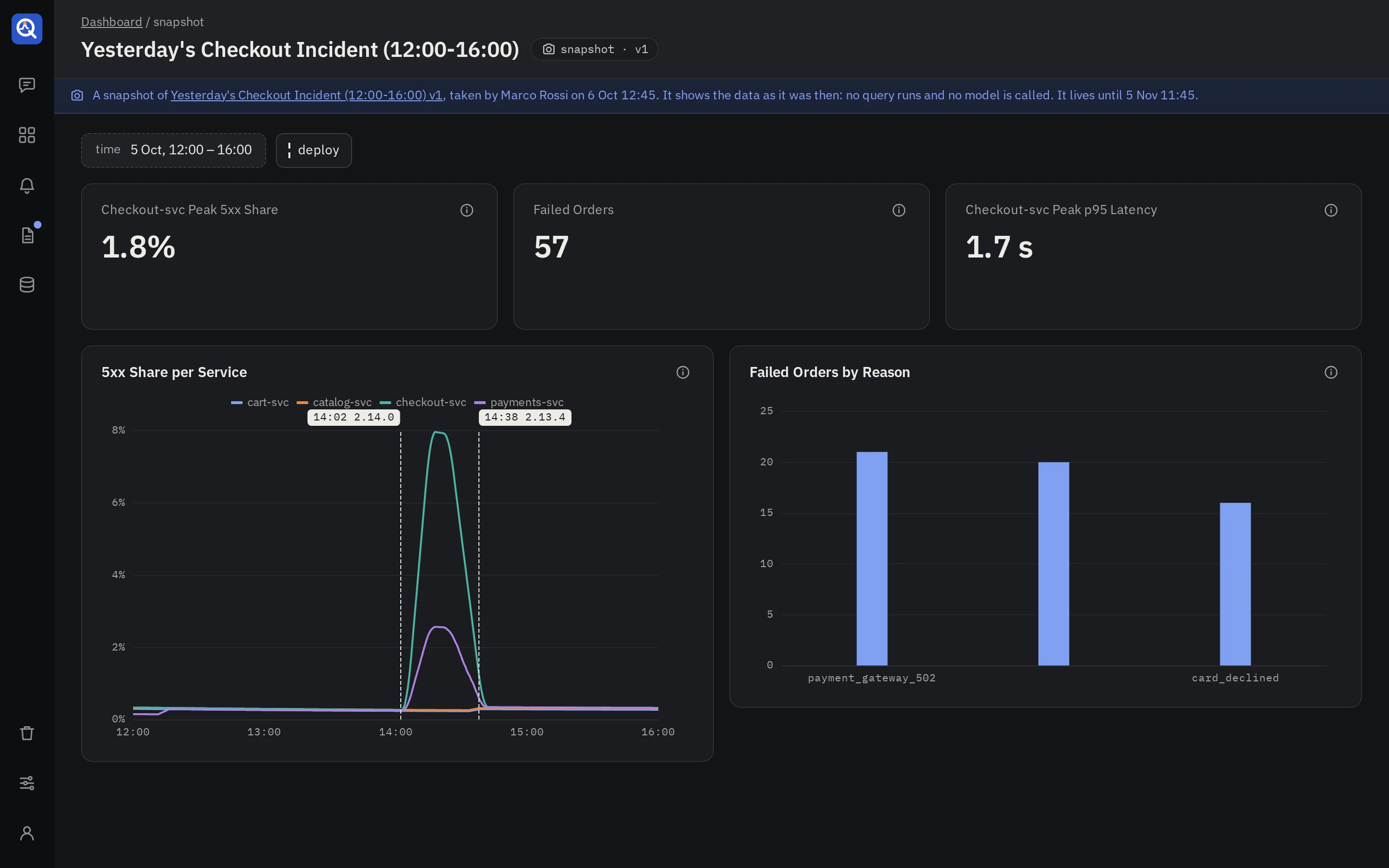
Task: Open the database icon in the sidebar
Action: click(27, 285)
